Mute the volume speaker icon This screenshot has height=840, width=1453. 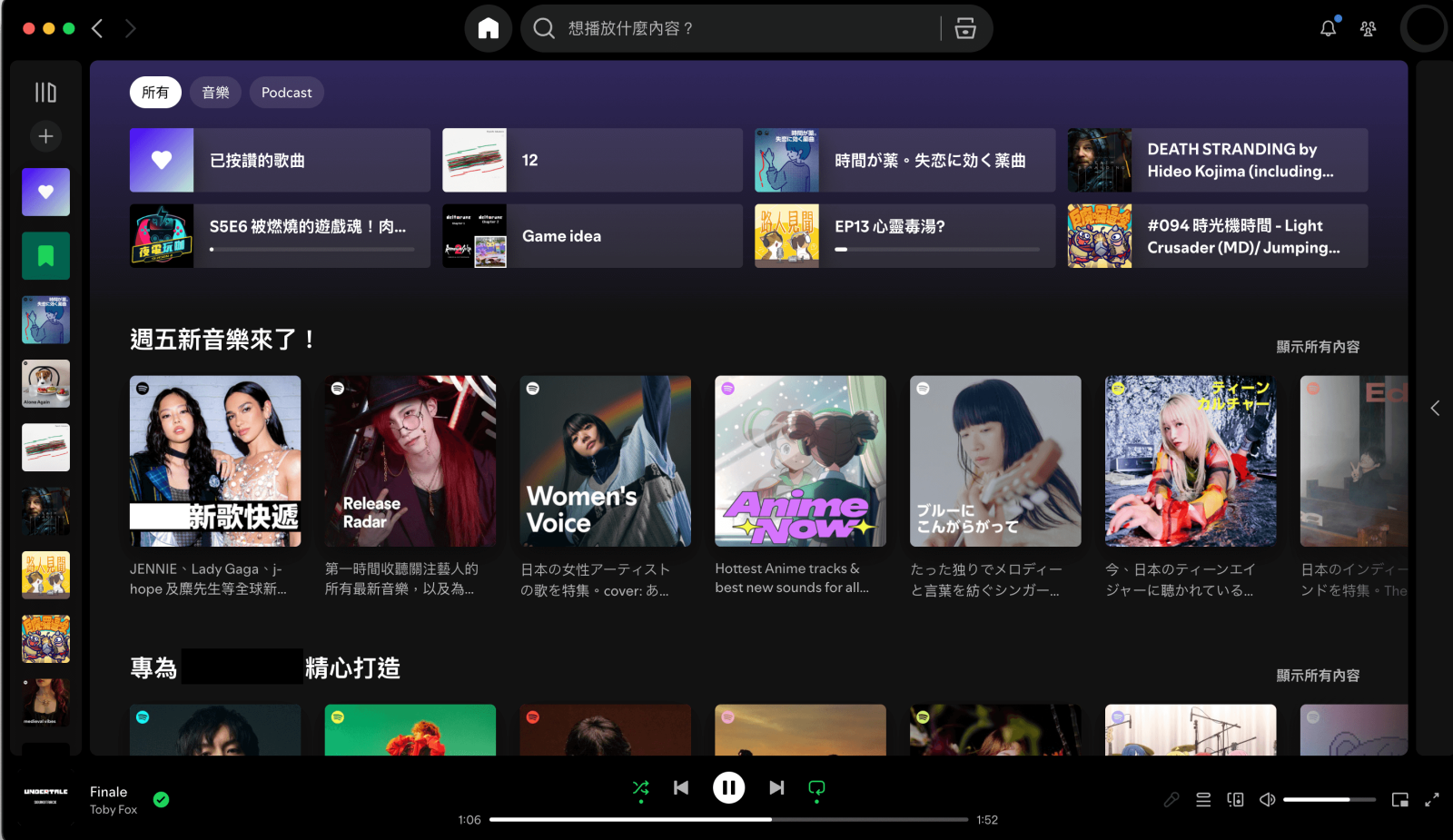1267,799
